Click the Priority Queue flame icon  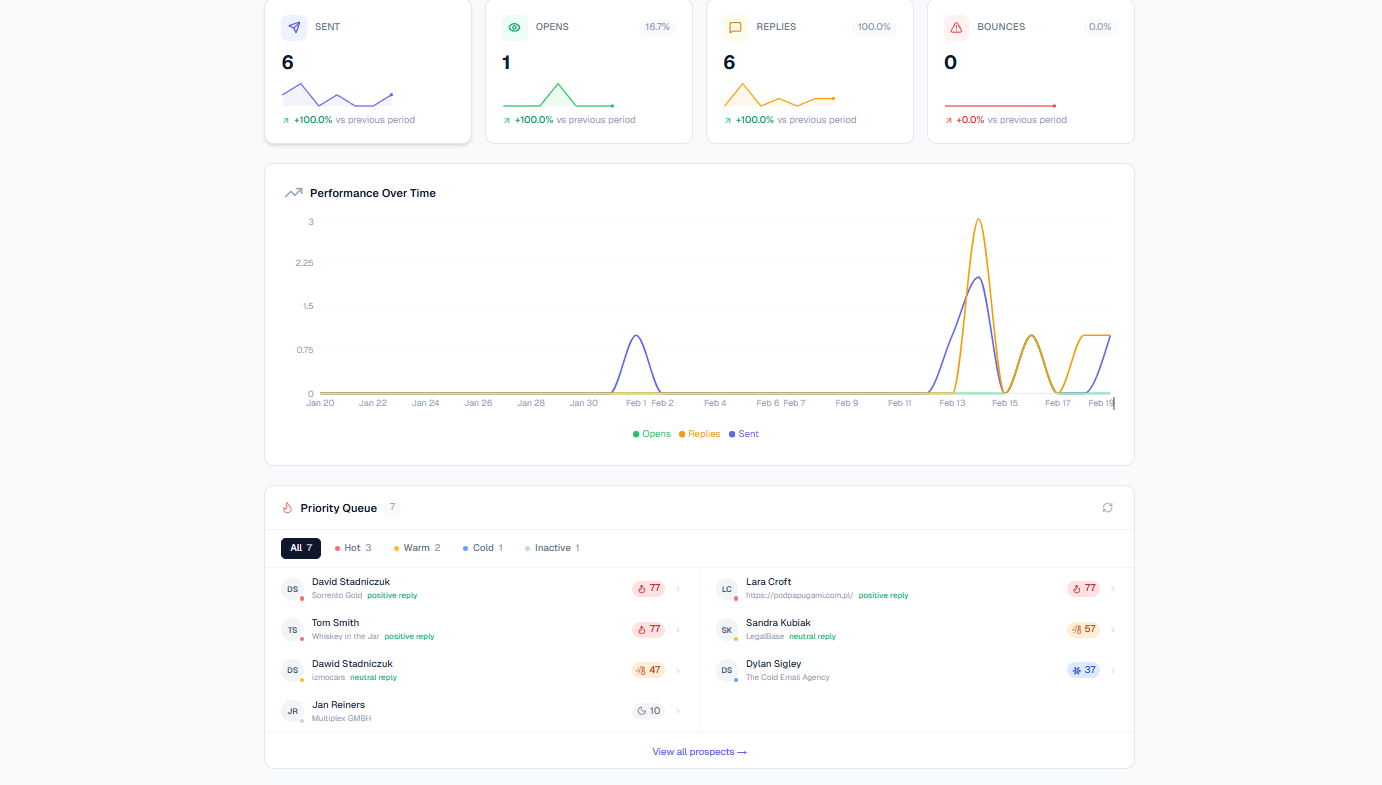[286, 507]
